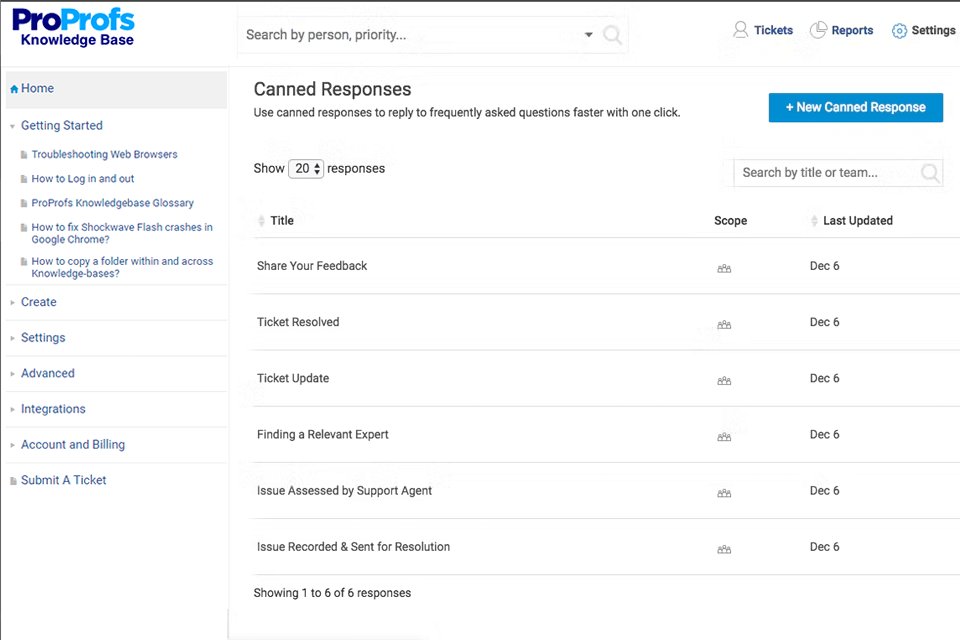Open the Reports menu
The image size is (960, 640).
852,30
